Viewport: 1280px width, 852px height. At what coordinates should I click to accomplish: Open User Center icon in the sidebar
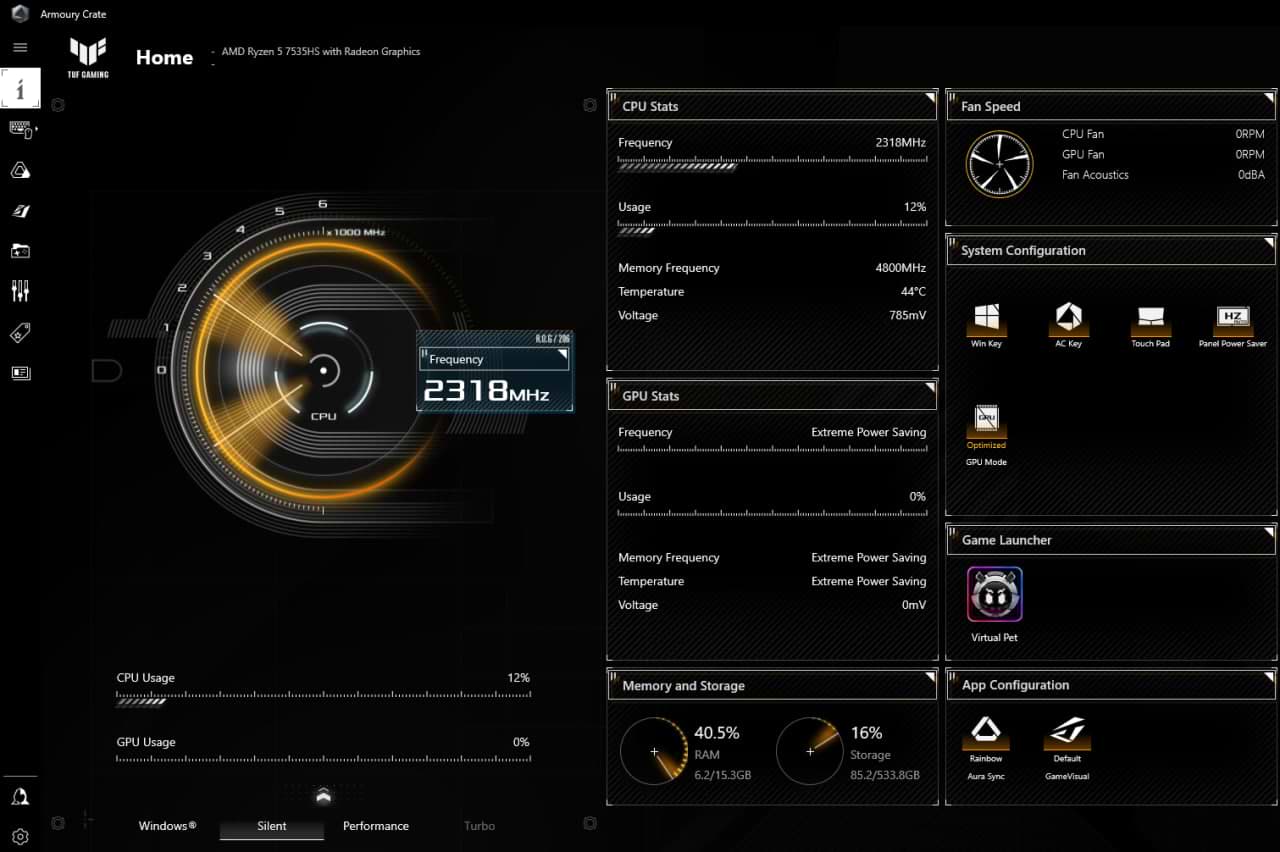(20, 796)
